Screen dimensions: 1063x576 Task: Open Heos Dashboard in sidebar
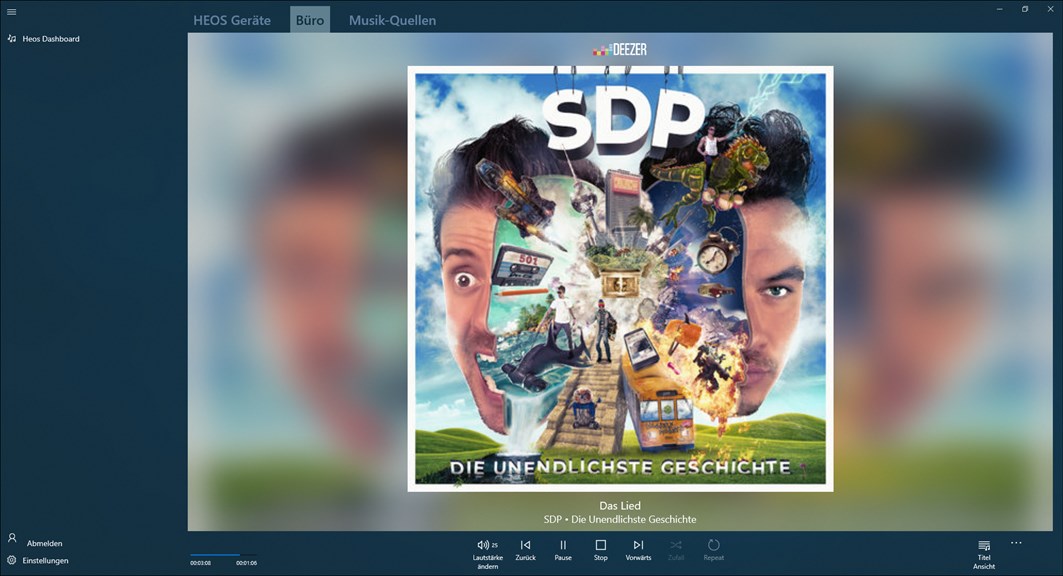tap(43, 39)
